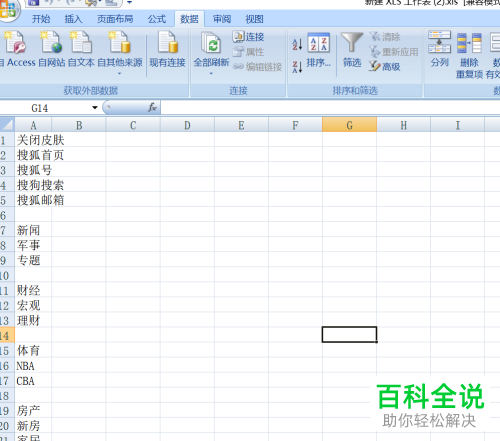Open the 连接 connections button
The height and width of the screenshot is (441, 500).
click(248, 37)
